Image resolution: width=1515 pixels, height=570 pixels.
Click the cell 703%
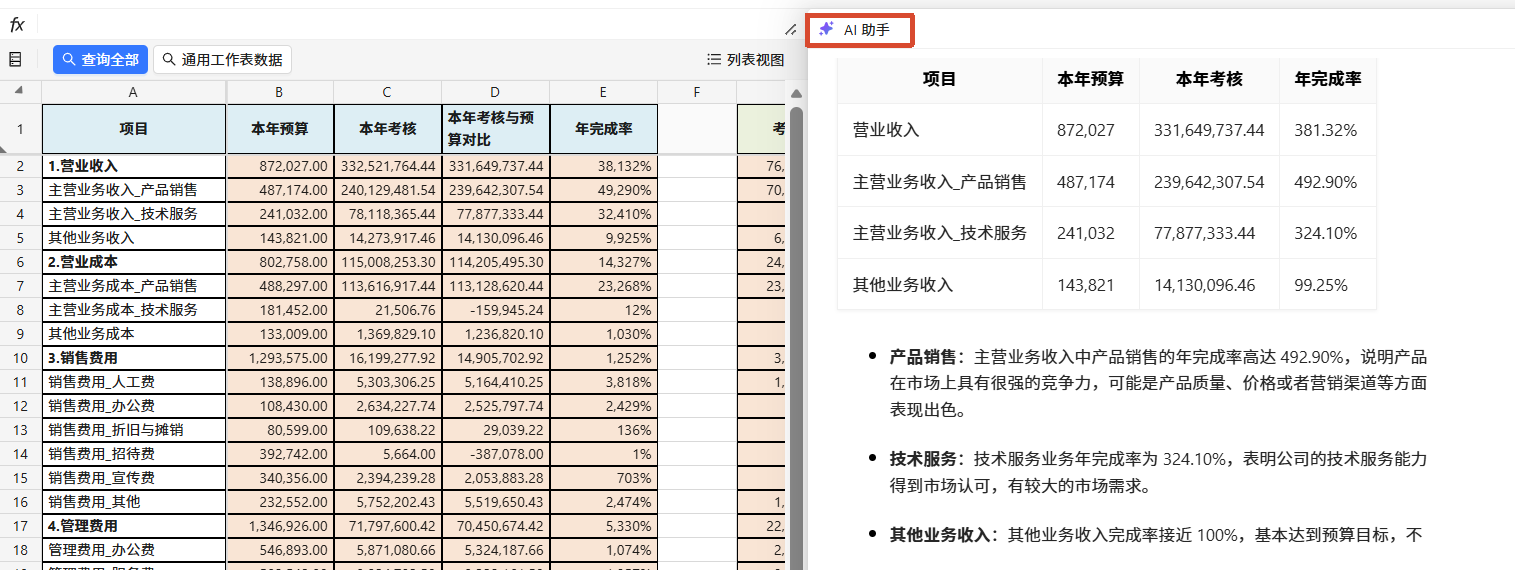pos(603,478)
